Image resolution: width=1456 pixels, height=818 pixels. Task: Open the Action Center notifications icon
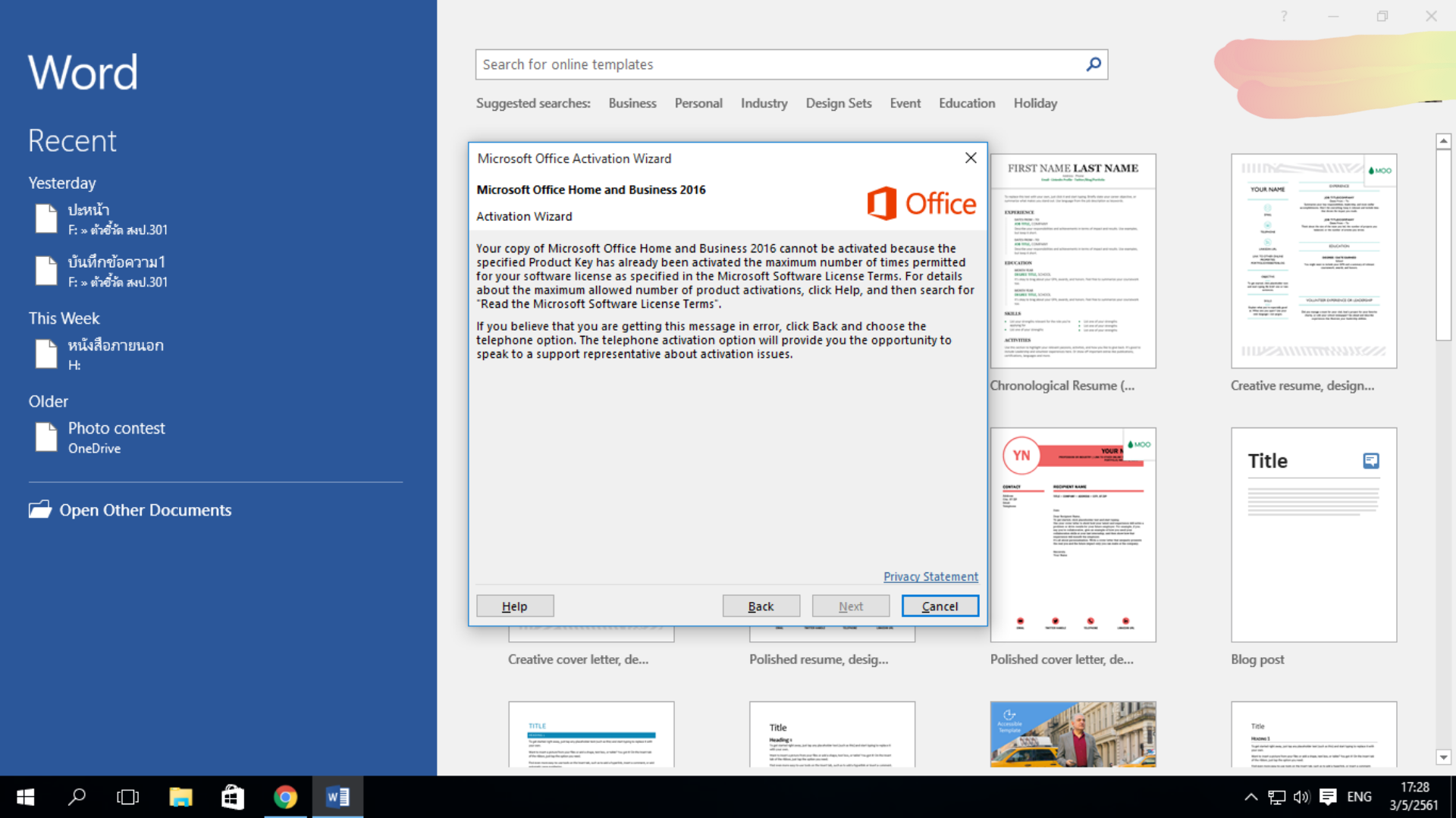1328,797
